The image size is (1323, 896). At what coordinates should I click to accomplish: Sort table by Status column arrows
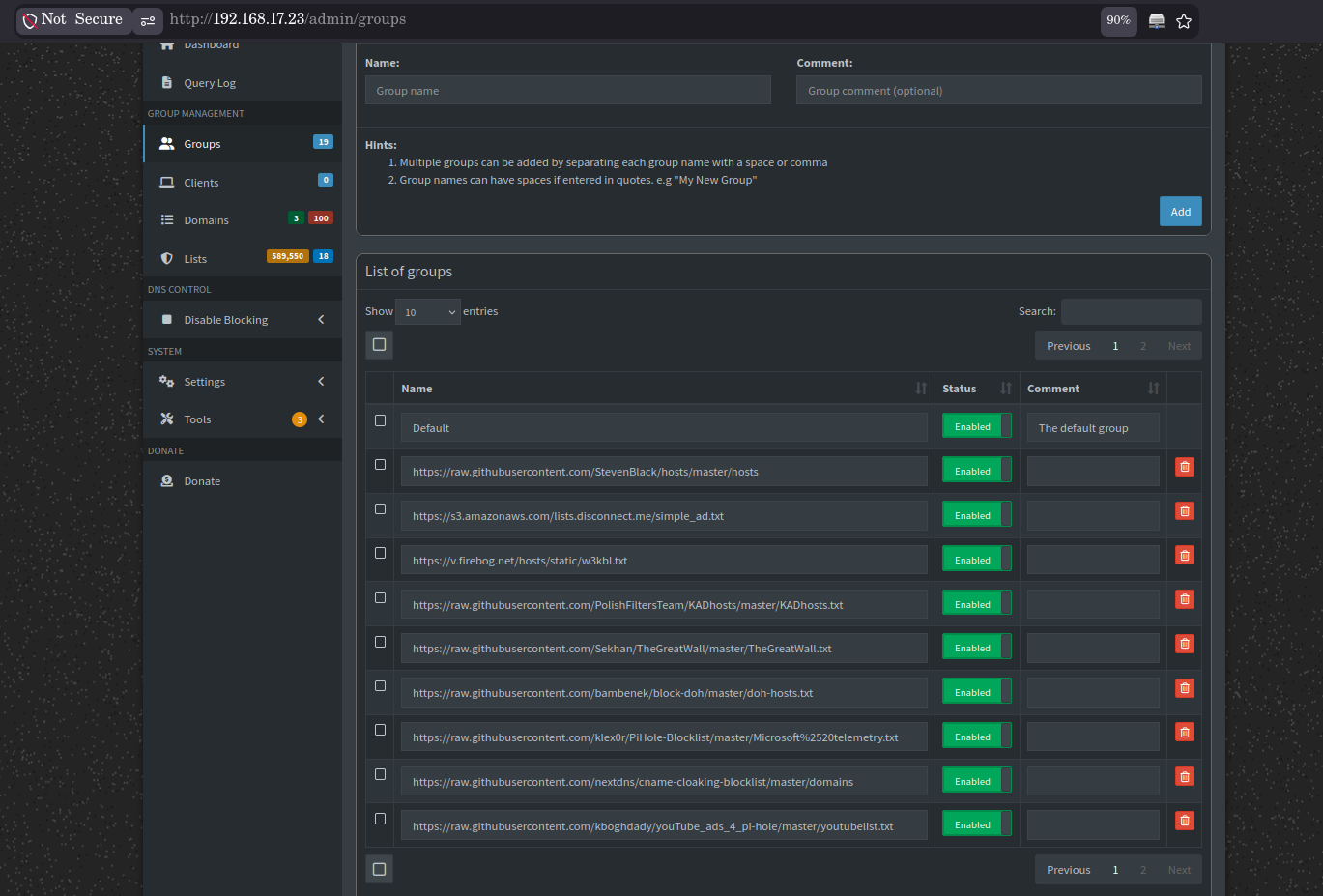click(x=1006, y=389)
